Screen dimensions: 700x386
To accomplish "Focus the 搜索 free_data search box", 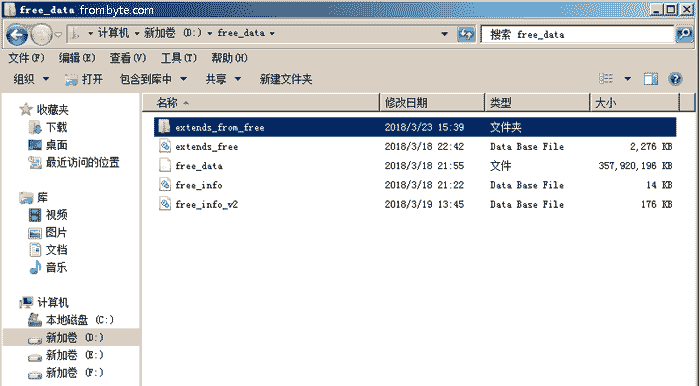I will [577, 34].
